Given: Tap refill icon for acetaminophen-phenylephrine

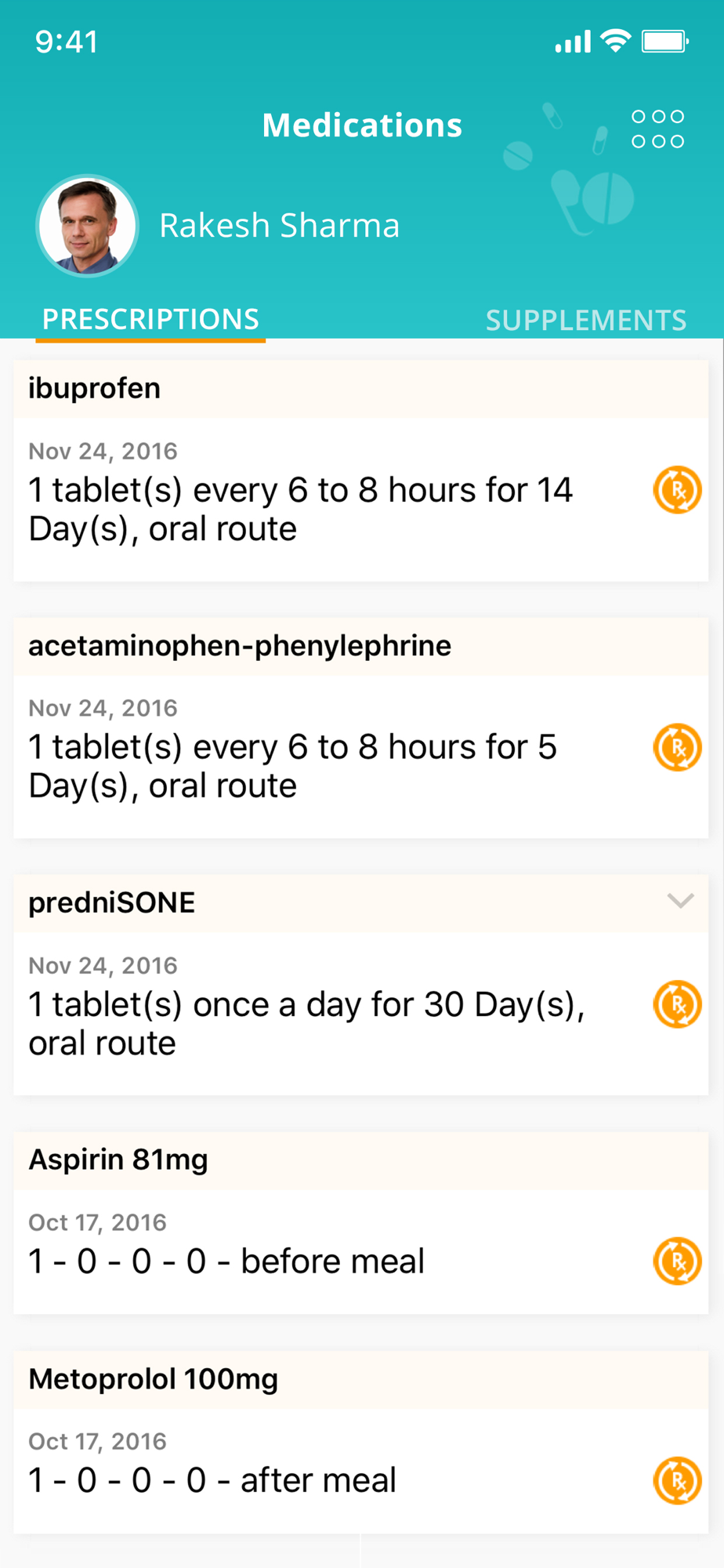Looking at the screenshot, I should coord(677,747).
